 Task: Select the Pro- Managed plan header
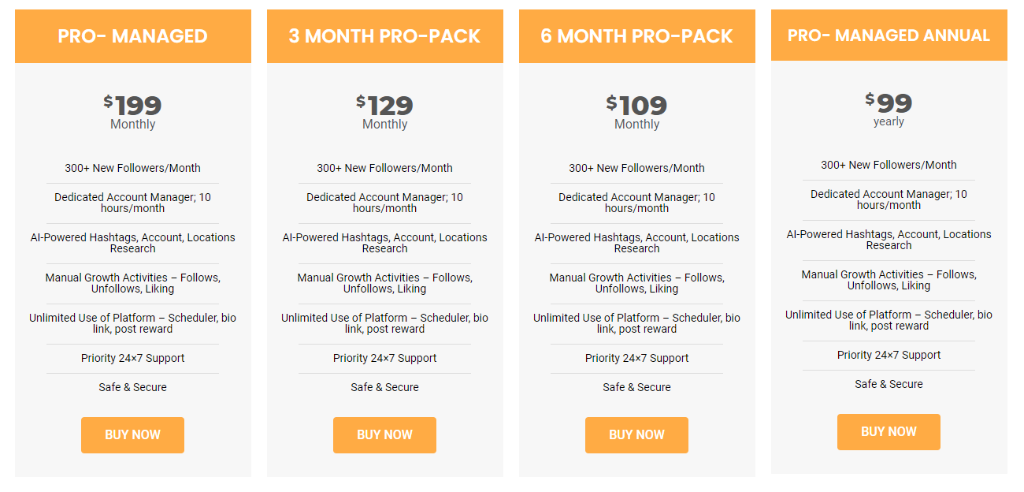point(133,36)
